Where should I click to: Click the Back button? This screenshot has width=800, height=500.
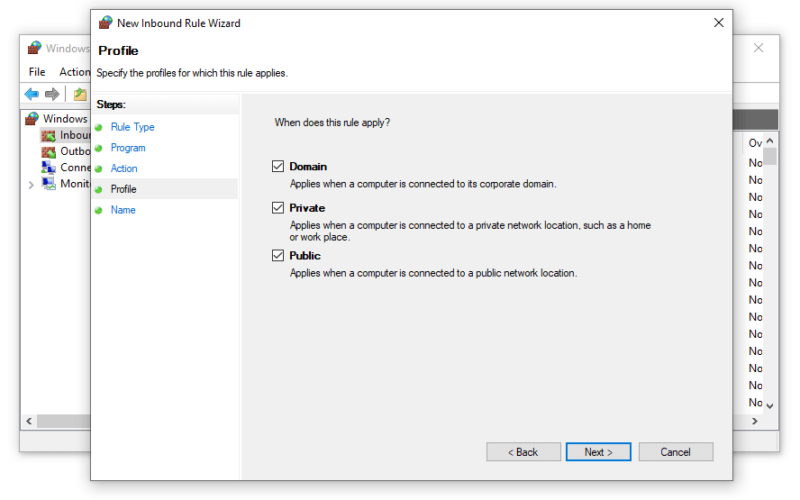point(523,452)
